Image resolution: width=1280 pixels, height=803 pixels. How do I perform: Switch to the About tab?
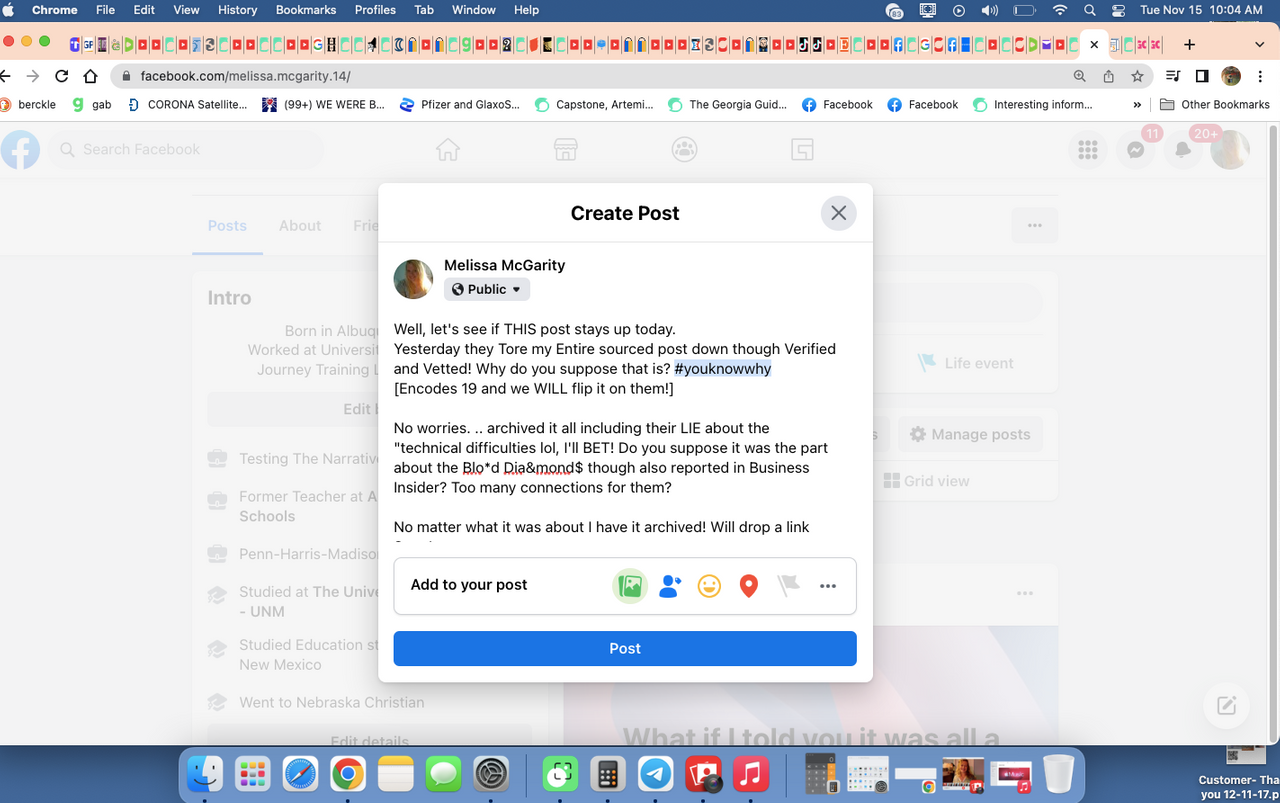[300, 226]
